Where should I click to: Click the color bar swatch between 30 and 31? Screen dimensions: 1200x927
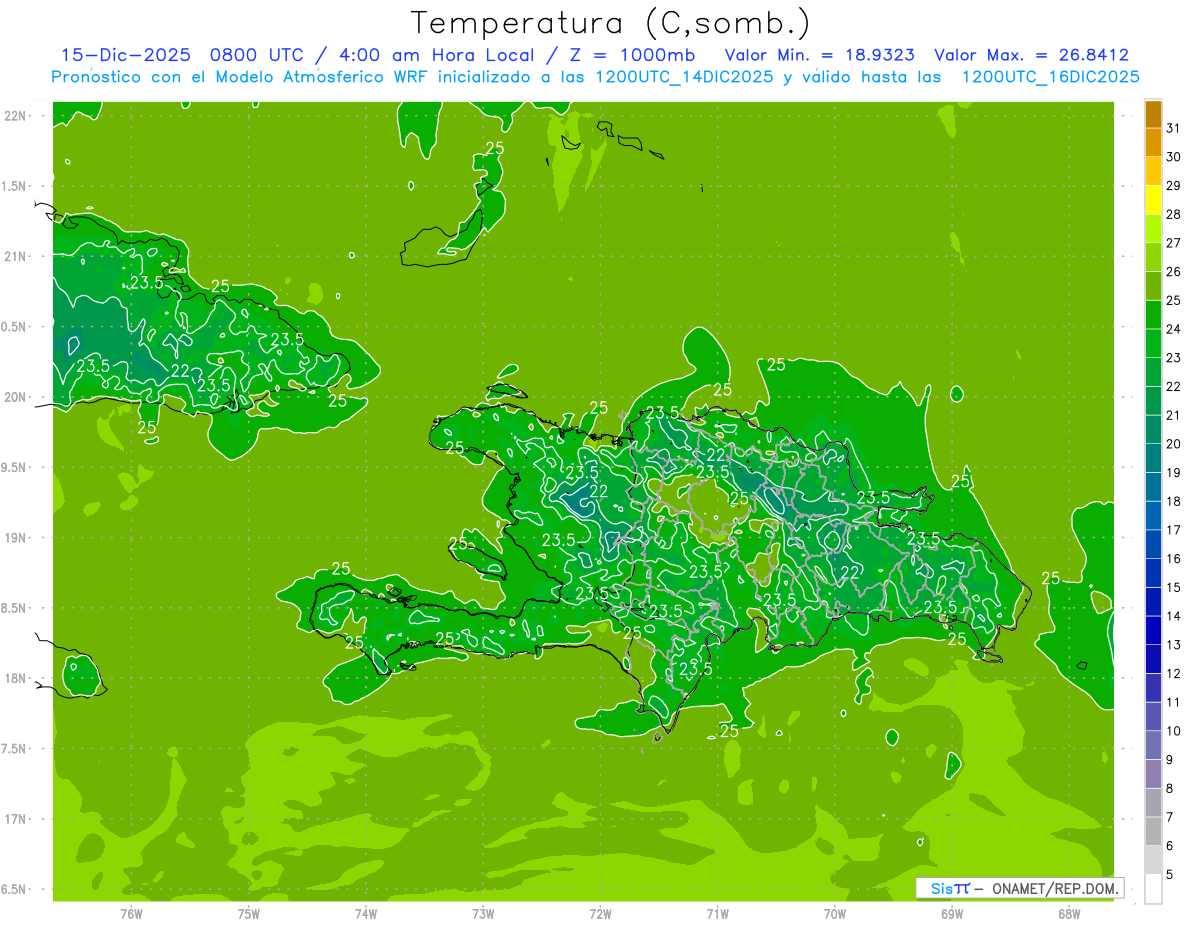[1153, 143]
